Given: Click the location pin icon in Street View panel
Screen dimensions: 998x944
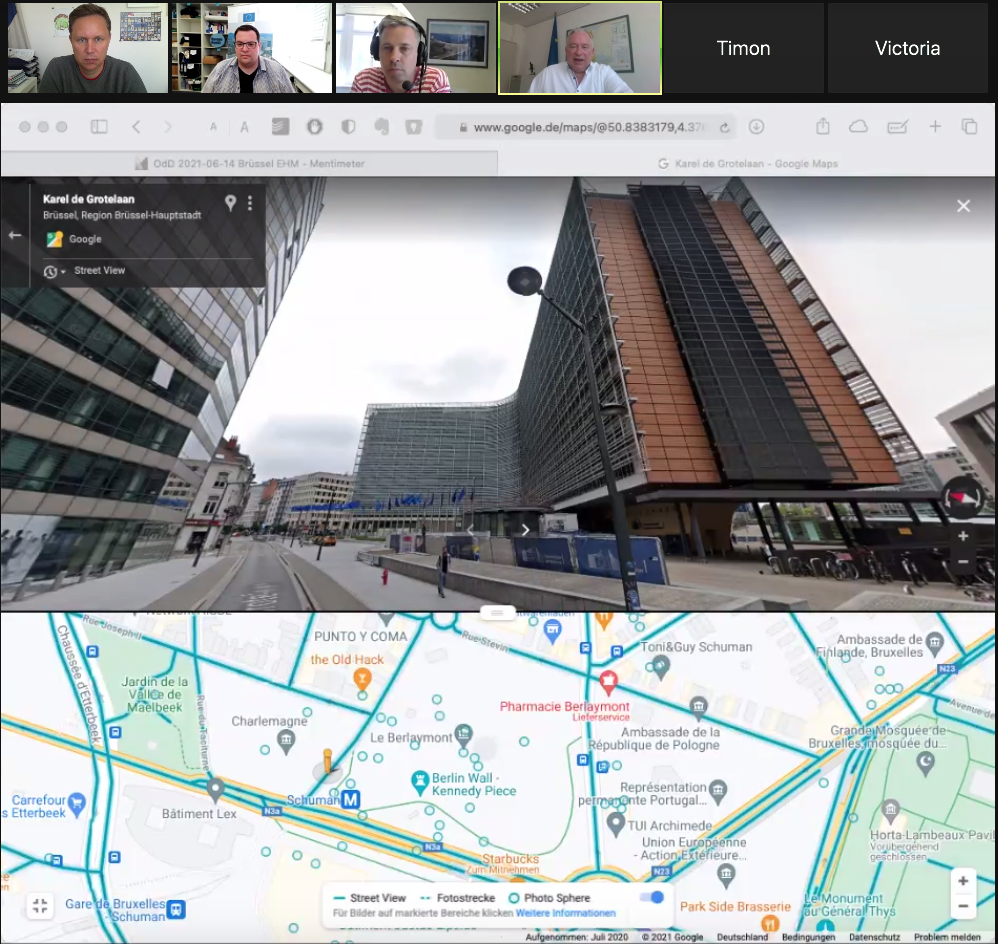Looking at the screenshot, I should (230, 202).
